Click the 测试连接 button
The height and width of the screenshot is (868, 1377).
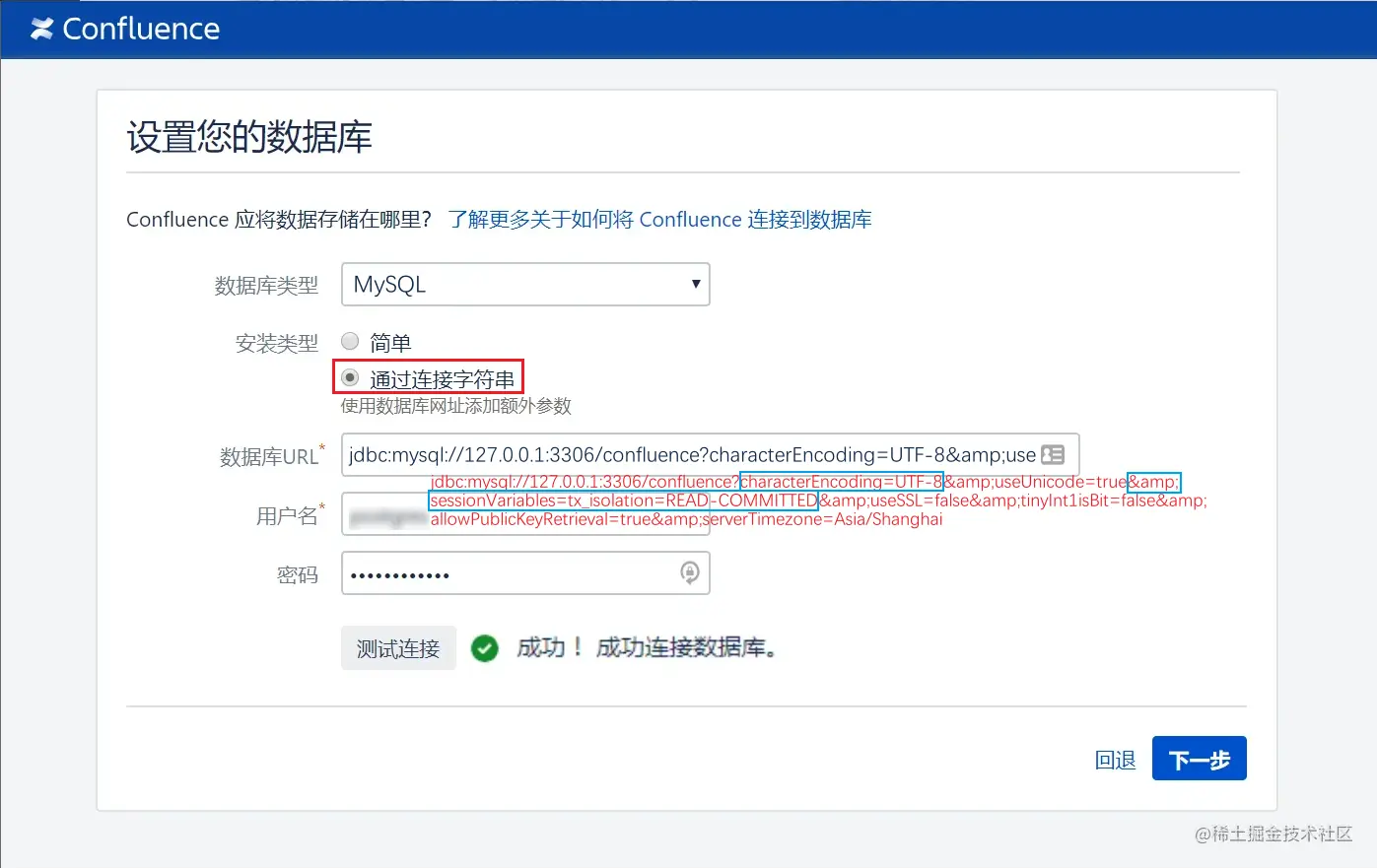(398, 647)
